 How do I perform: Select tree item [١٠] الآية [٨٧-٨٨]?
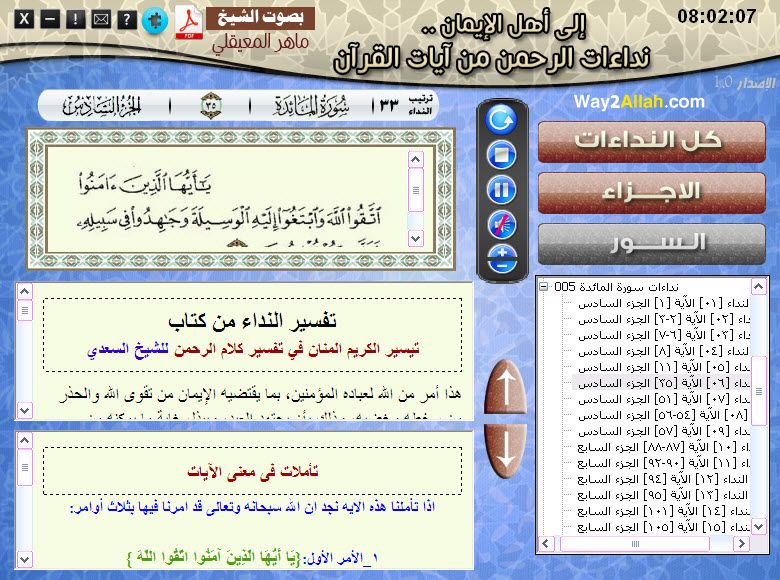coord(663,447)
